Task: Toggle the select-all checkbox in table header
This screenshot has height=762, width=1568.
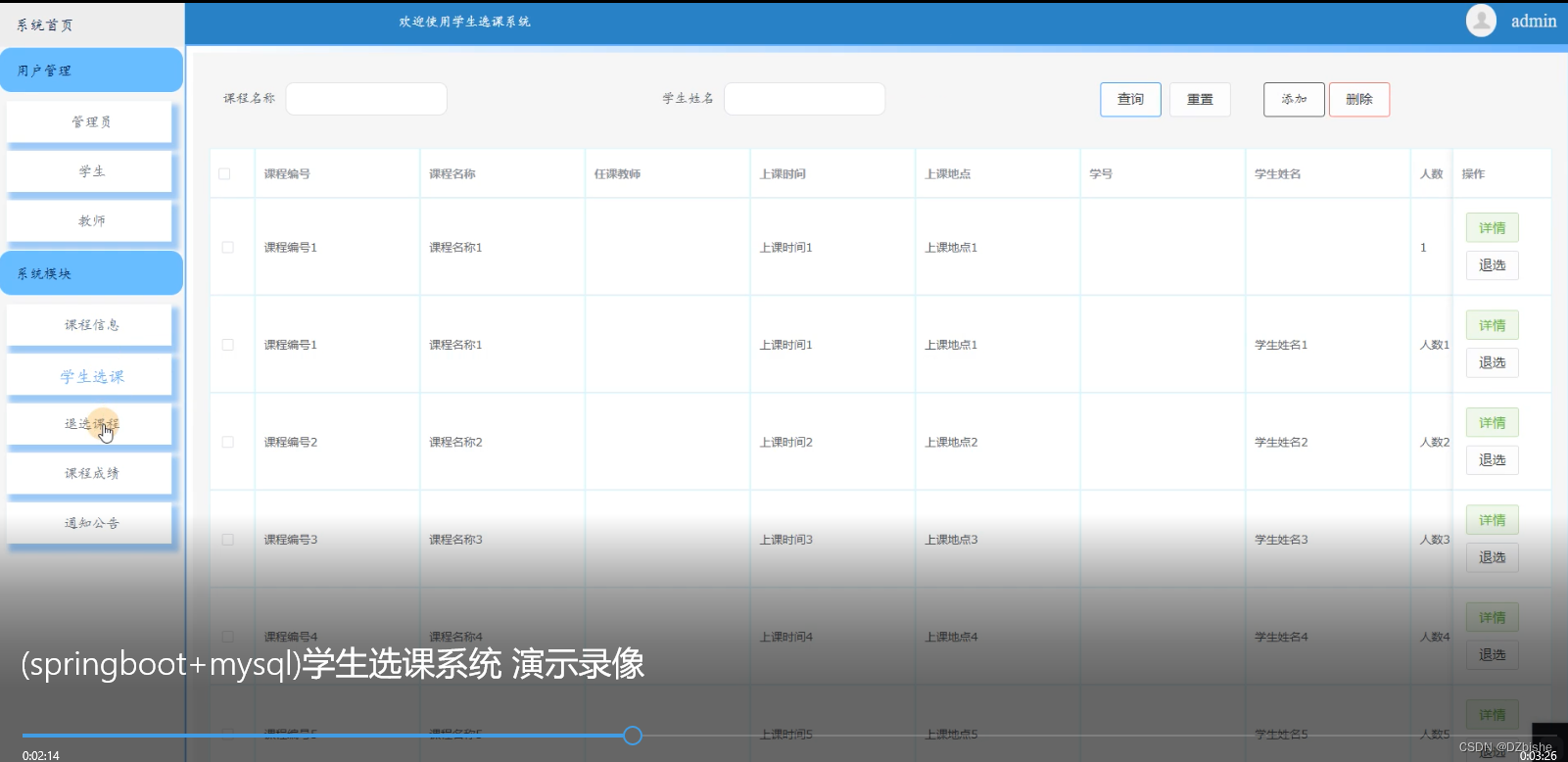Action: click(224, 173)
